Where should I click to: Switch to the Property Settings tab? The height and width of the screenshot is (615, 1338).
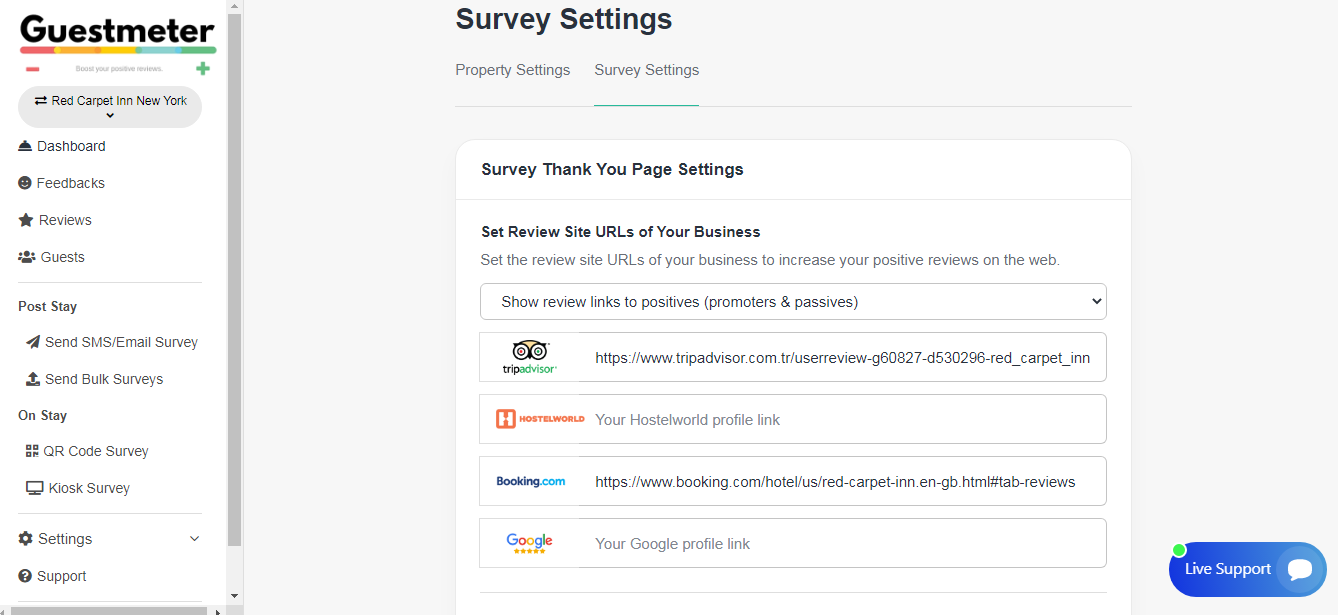(512, 70)
